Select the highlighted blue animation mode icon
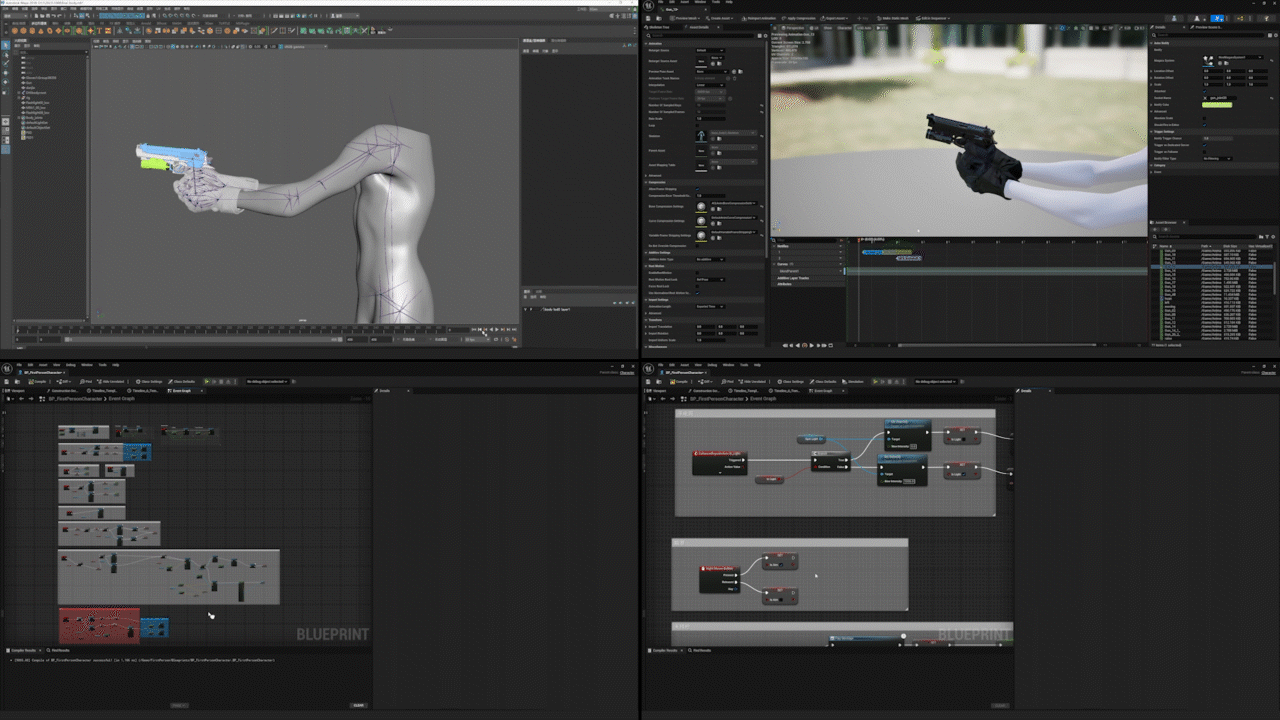 [1217, 18]
